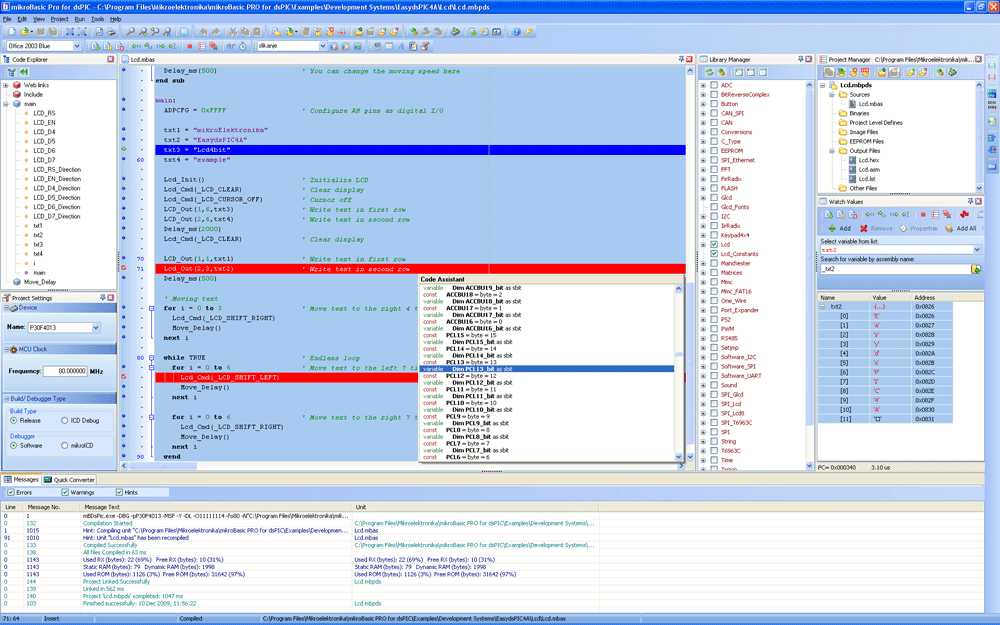
Task: Click the Library Manager vertical scrollbar
Action: pos(809,276)
